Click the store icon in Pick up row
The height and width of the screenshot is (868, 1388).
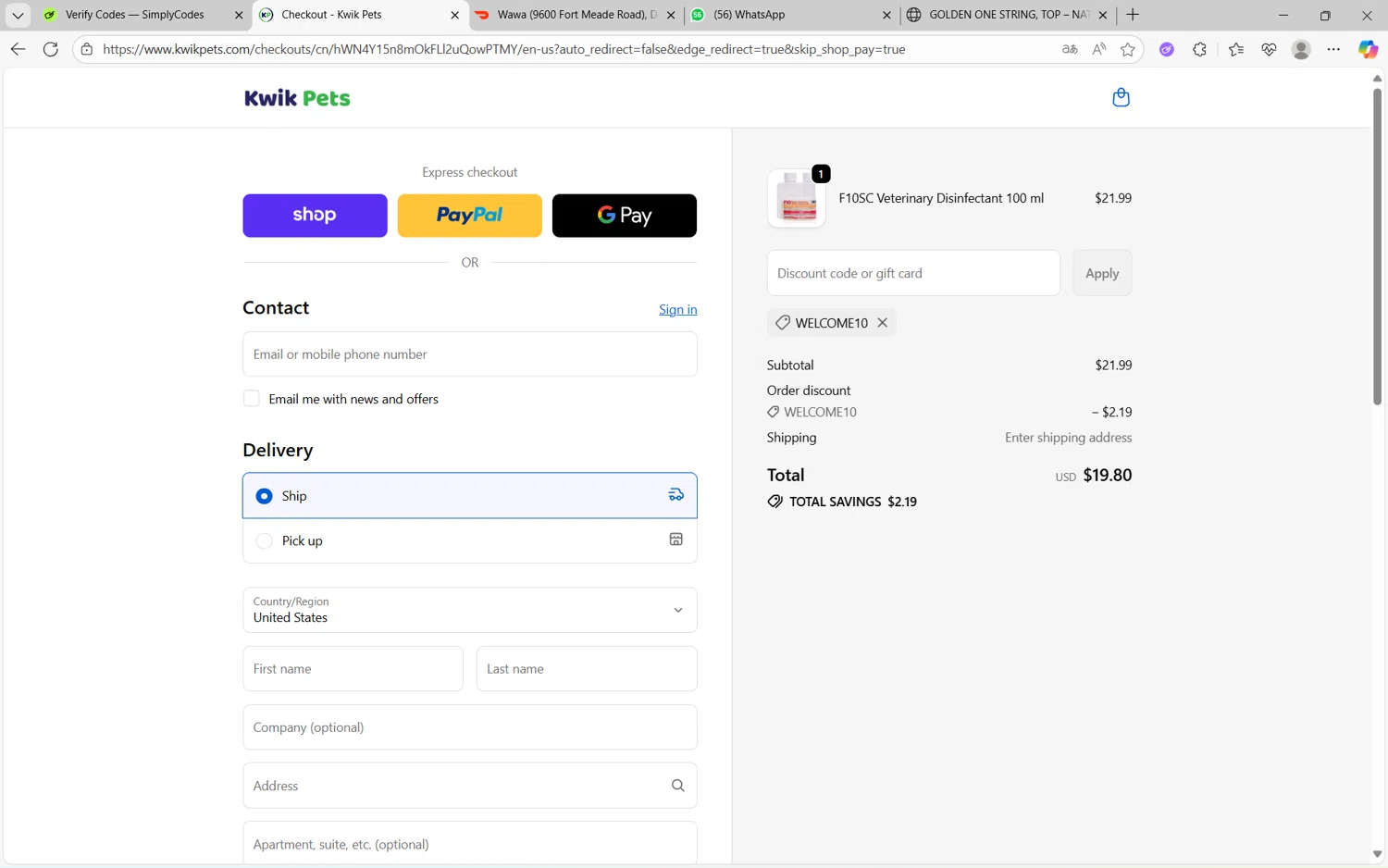[676, 539]
